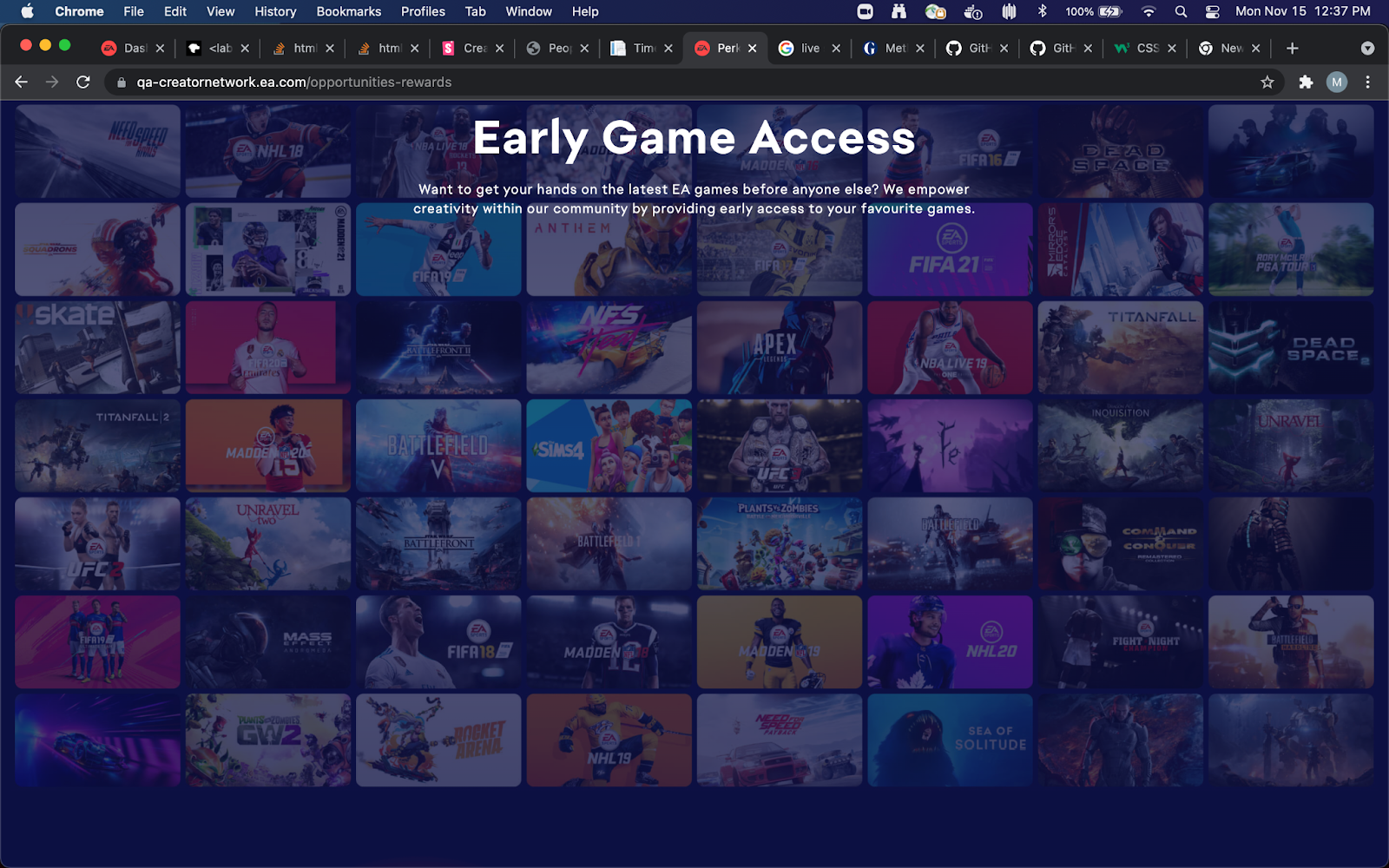Select the UFC 2 thumbnail

click(98, 544)
